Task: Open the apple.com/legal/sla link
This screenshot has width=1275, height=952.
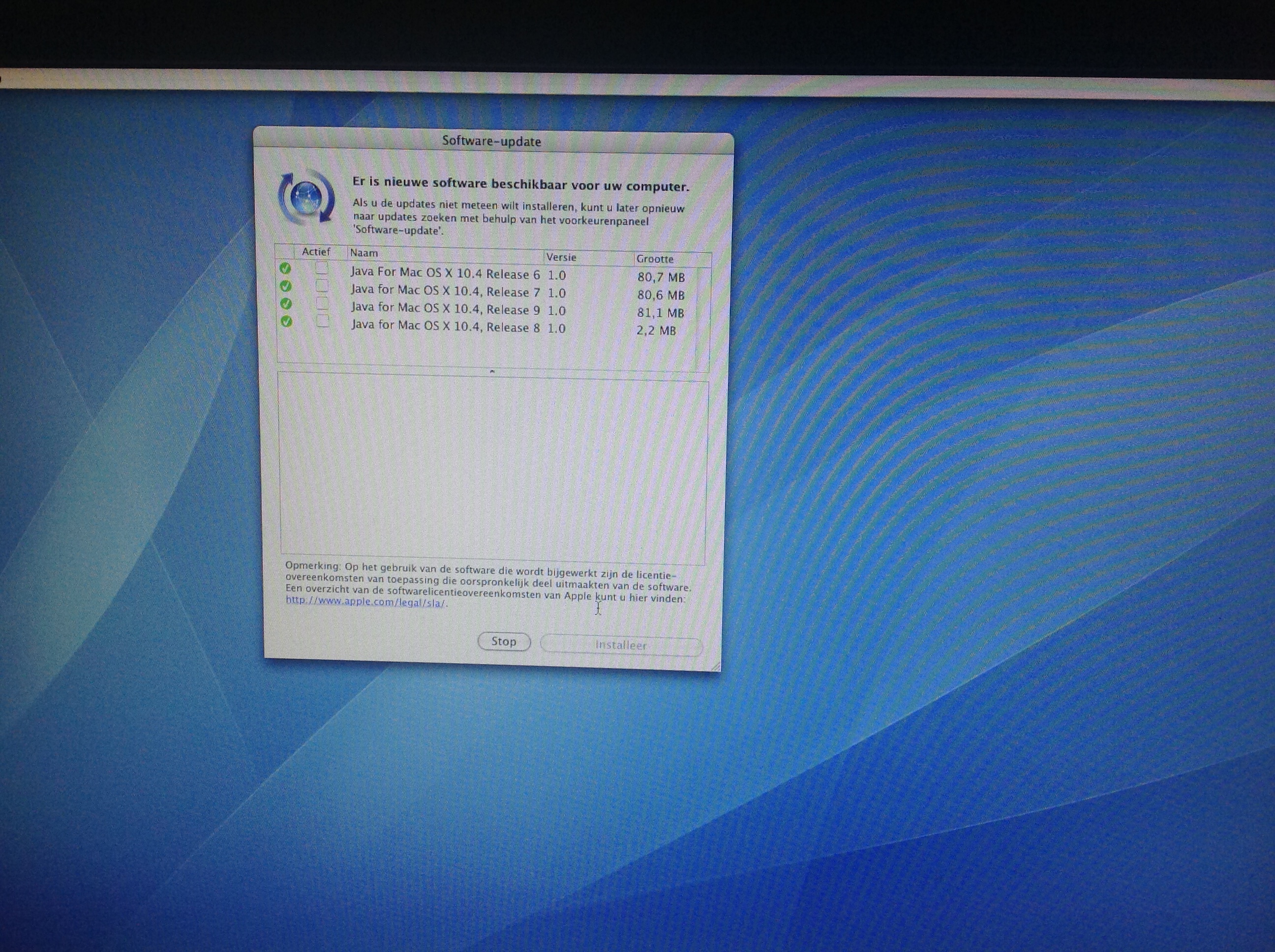Action: point(365,602)
